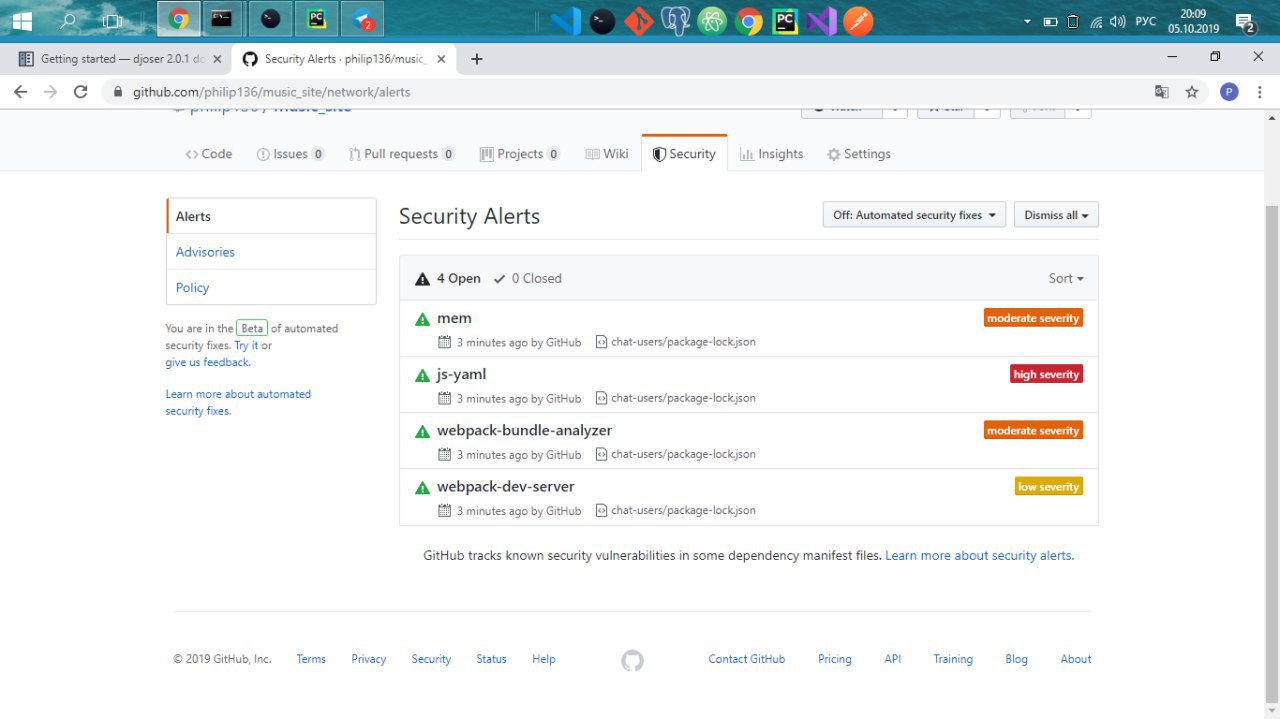
Task: Open the Action Center notifications icon
Action: [x=1246, y=23]
